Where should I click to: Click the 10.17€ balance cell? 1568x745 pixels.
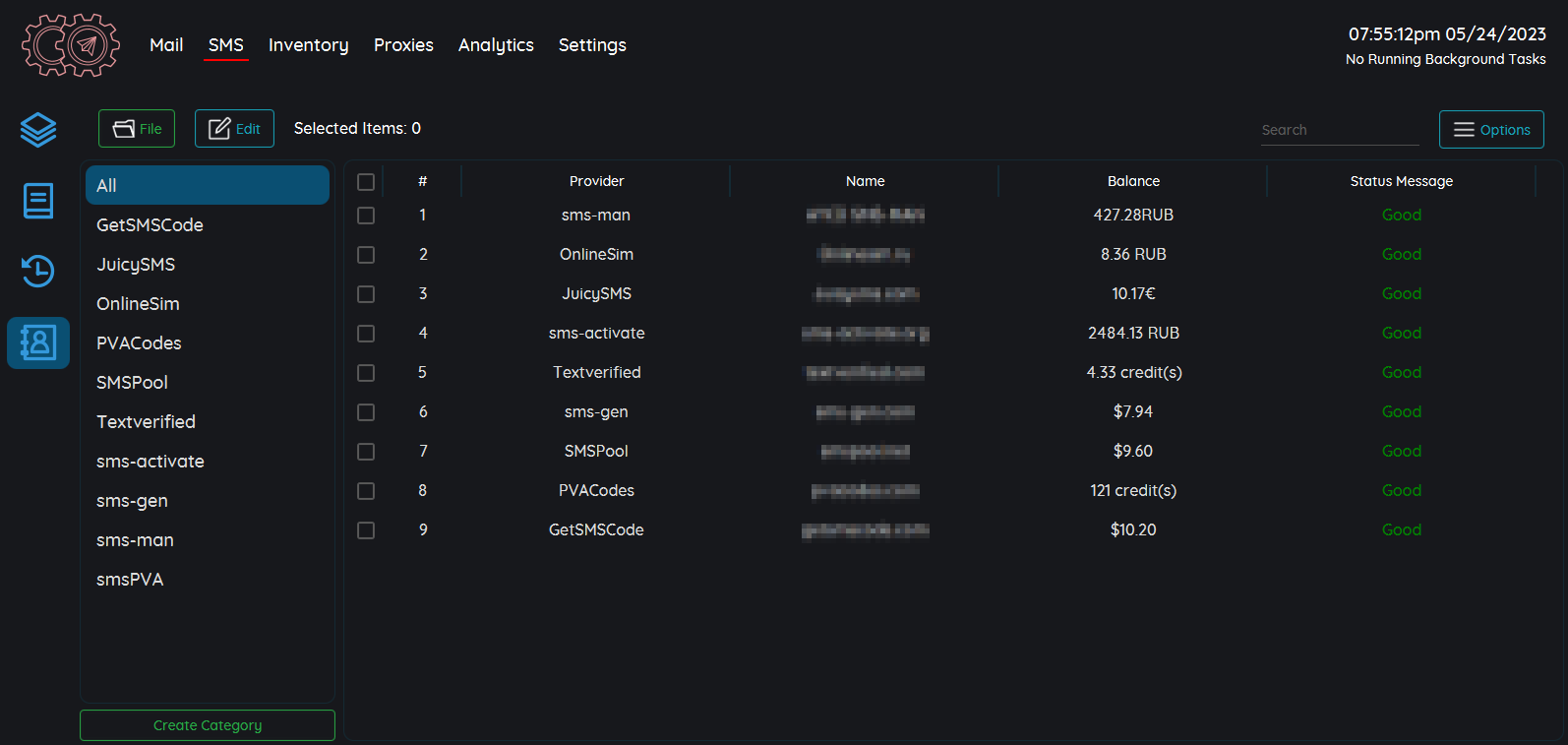pos(1133,293)
